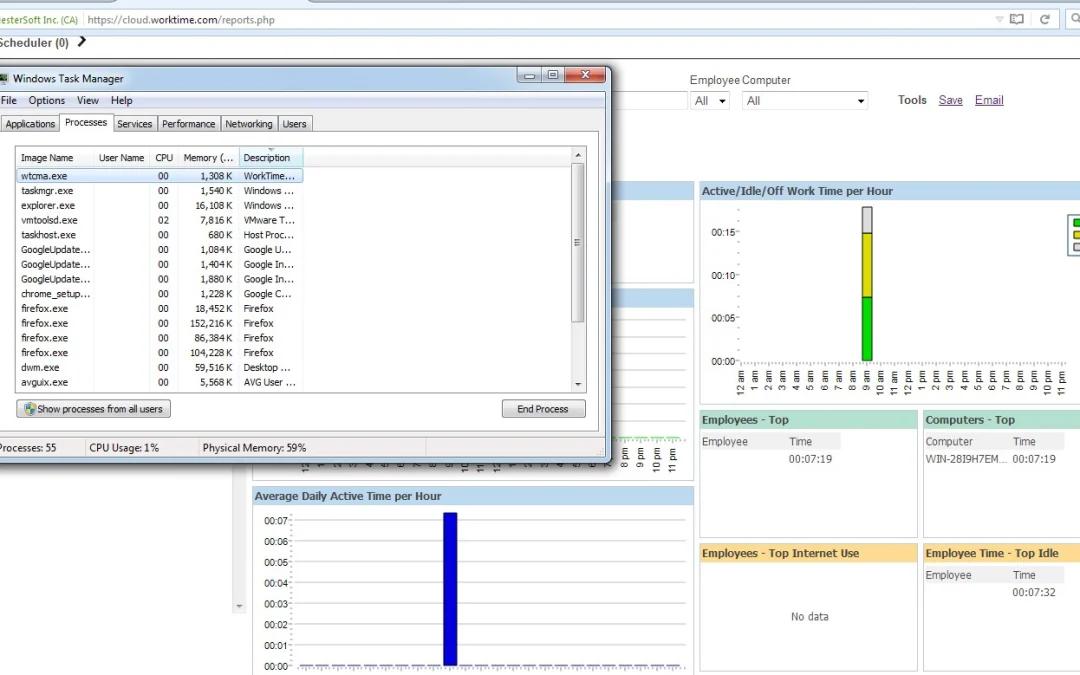Viewport: 1080px width, 675px height.
Task: Open the address bar history dropdown arrow
Action: click(x=999, y=19)
